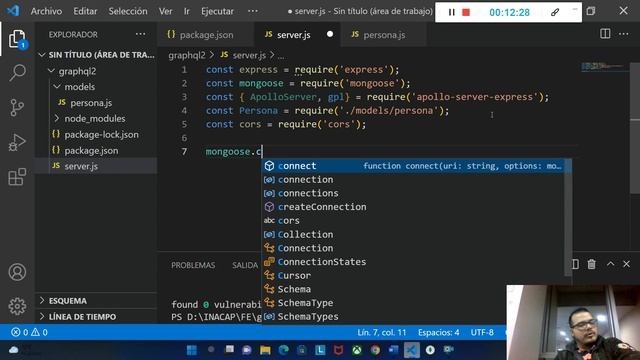The image size is (640, 360).
Task: Select the Collection suggestion
Action: (x=413, y=234)
